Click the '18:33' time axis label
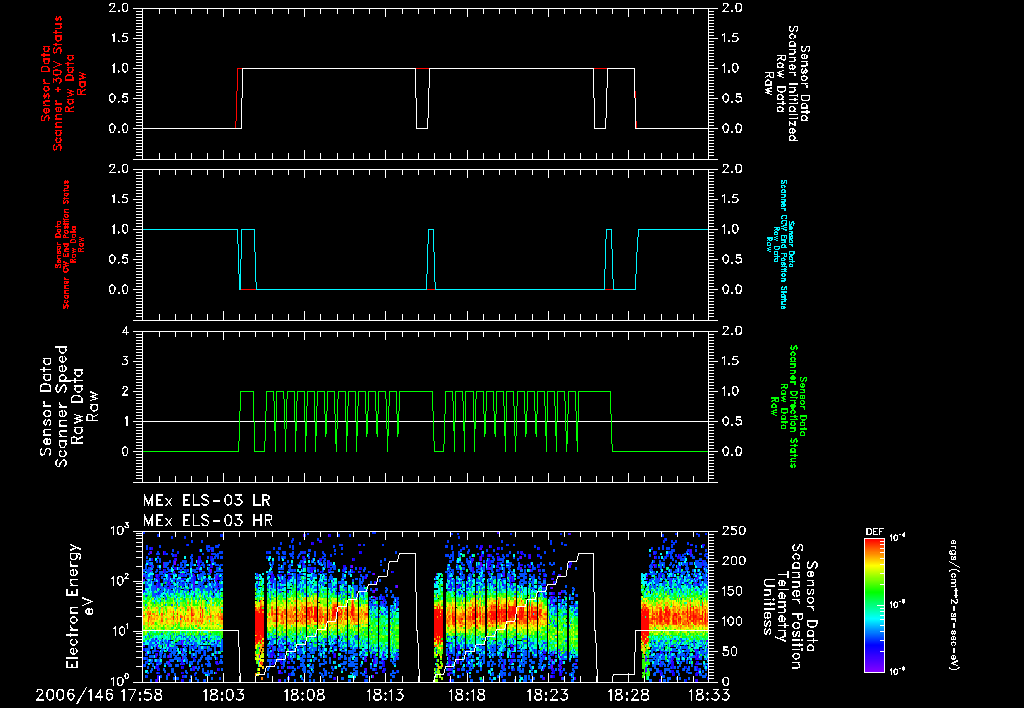This screenshot has width=1024, height=708. click(x=709, y=695)
